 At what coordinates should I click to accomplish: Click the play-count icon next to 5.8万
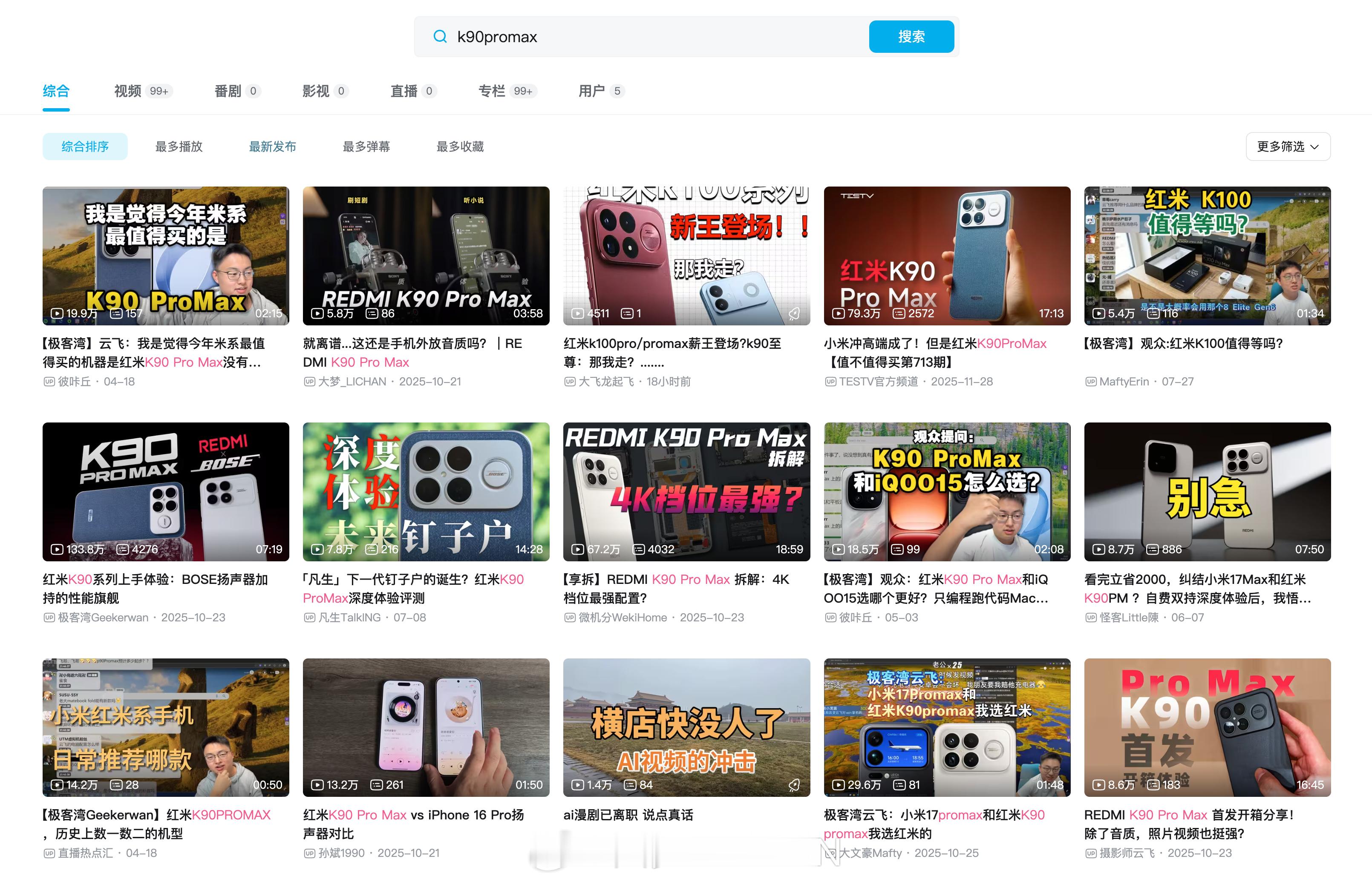[317, 314]
